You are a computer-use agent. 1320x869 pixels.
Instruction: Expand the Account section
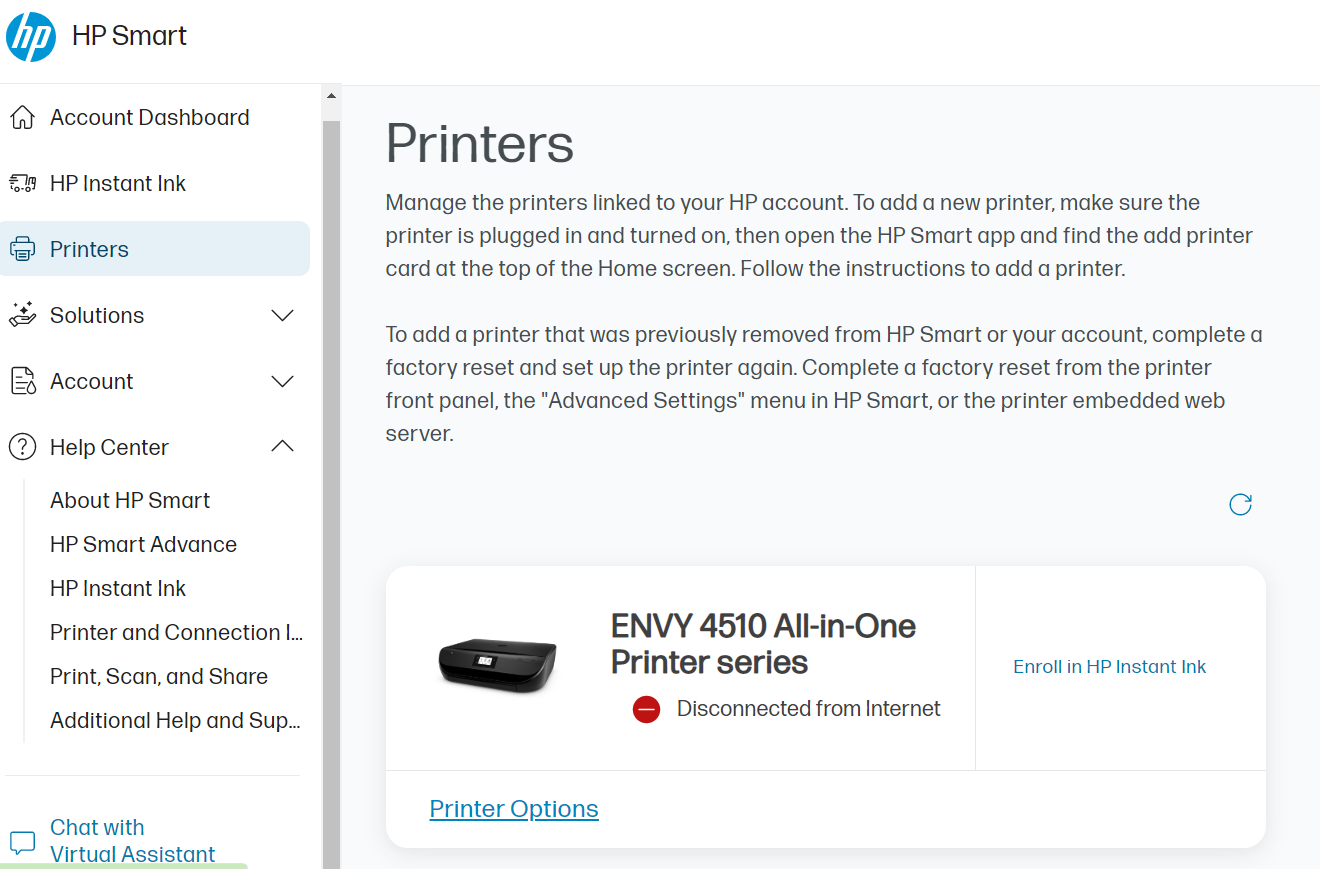pos(283,381)
